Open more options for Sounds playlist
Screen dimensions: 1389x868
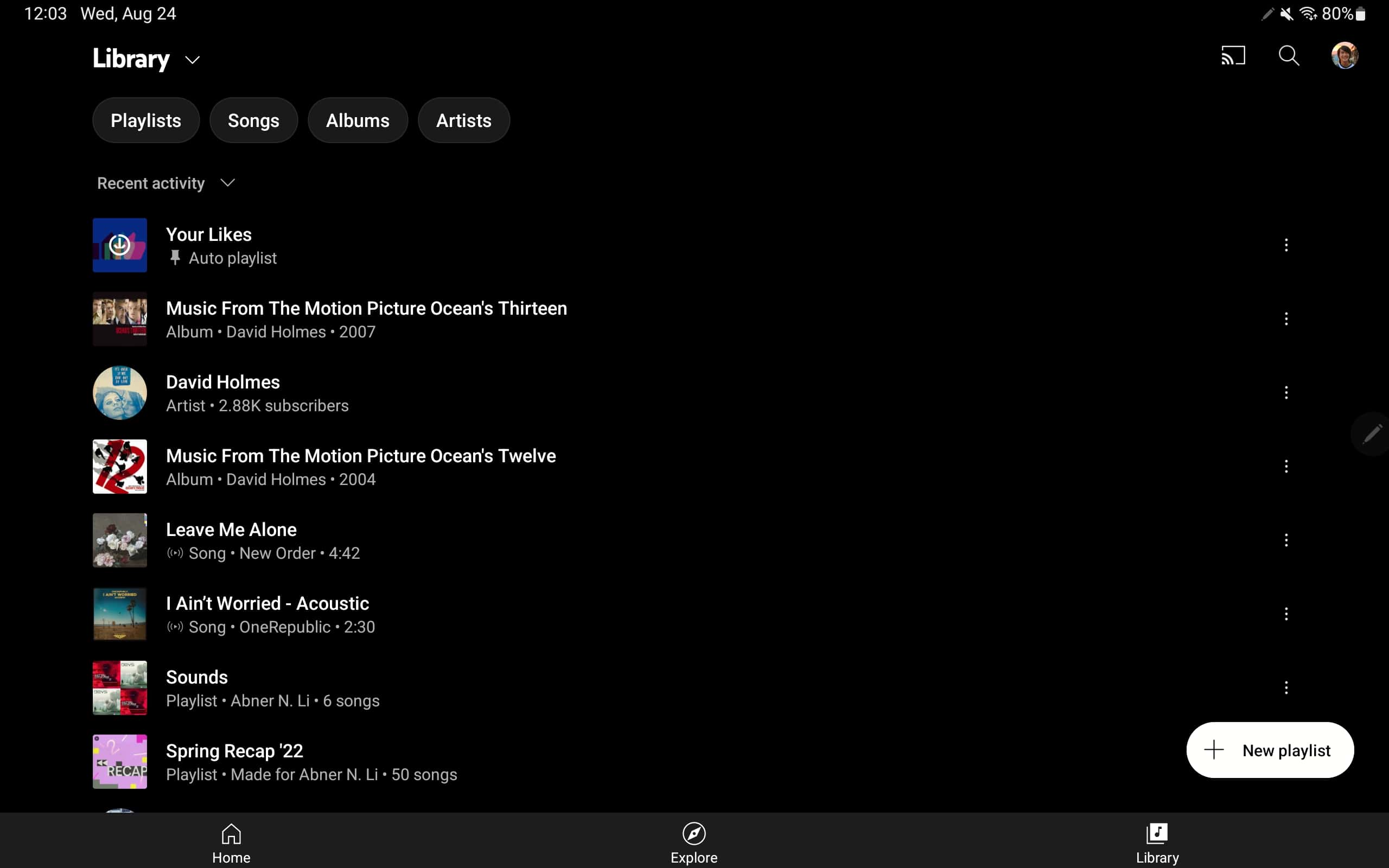(1286, 688)
